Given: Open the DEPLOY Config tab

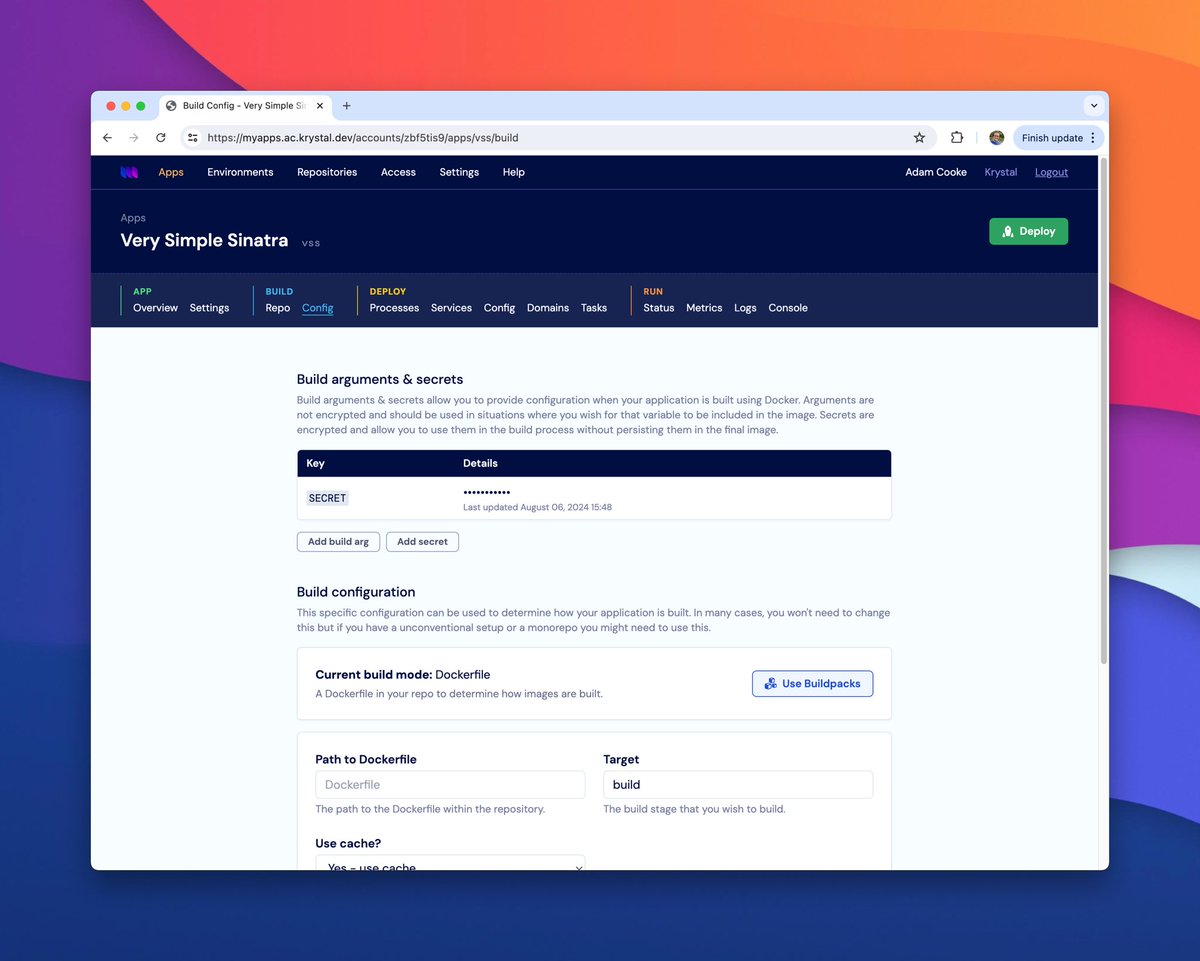Looking at the screenshot, I should [x=499, y=308].
